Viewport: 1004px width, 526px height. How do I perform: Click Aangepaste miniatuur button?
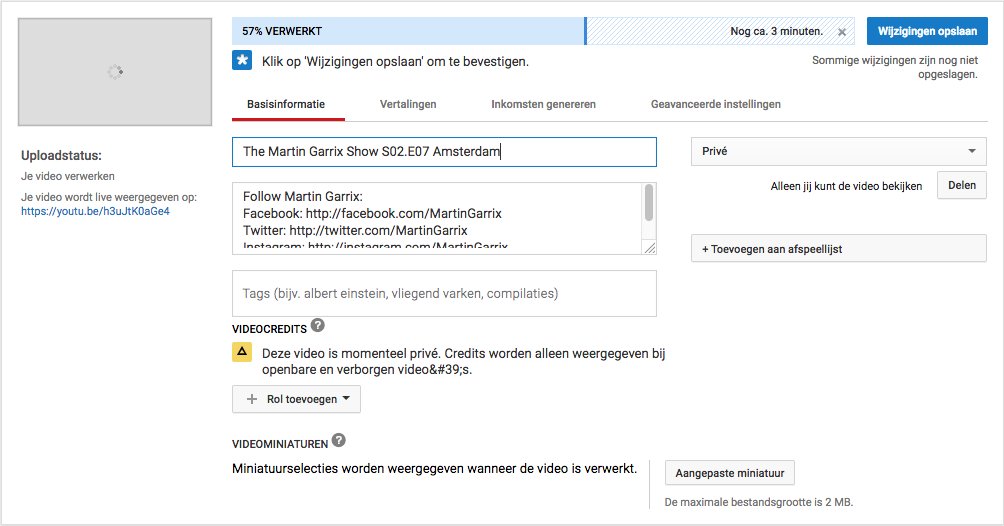point(730,473)
